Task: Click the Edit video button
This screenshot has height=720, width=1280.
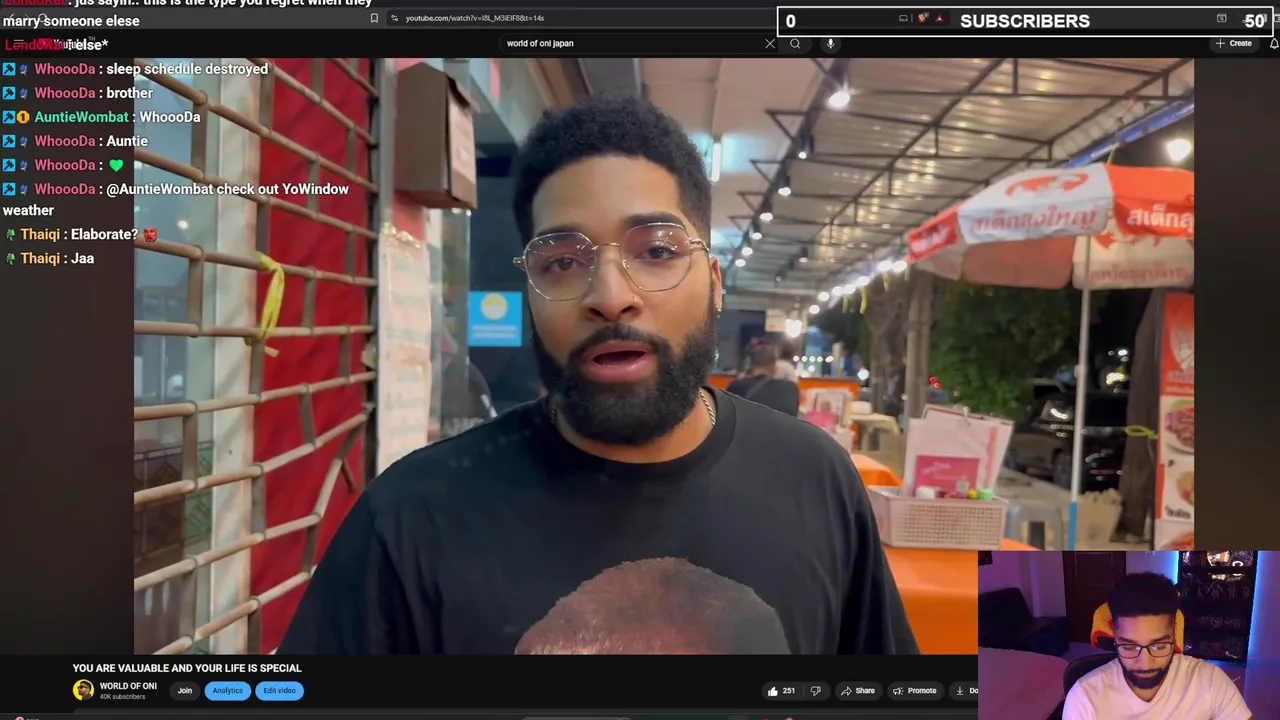Action: click(x=279, y=690)
